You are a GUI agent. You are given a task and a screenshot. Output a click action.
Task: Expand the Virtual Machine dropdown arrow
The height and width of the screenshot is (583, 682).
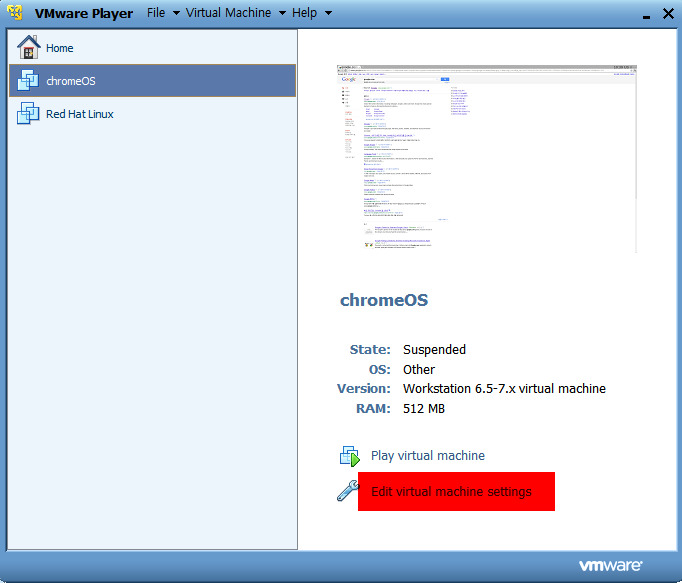[282, 13]
